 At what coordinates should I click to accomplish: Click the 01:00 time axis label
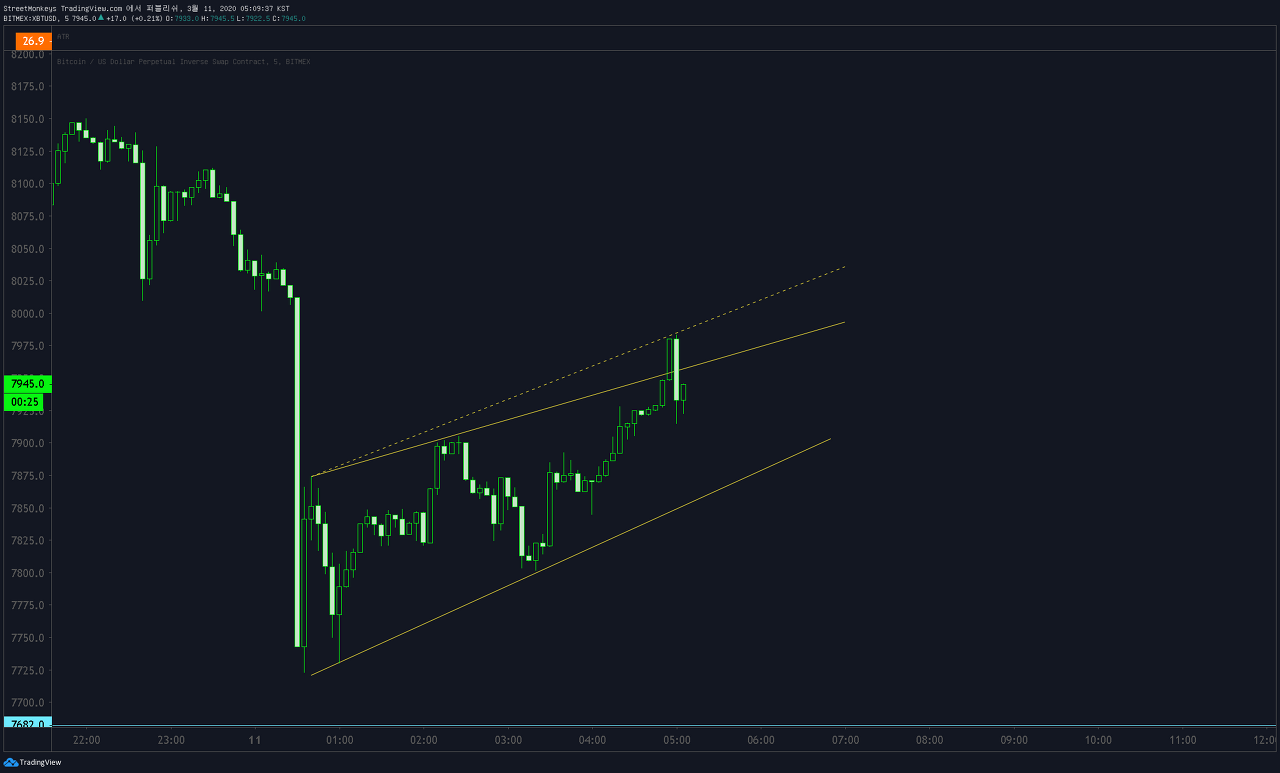340,740
